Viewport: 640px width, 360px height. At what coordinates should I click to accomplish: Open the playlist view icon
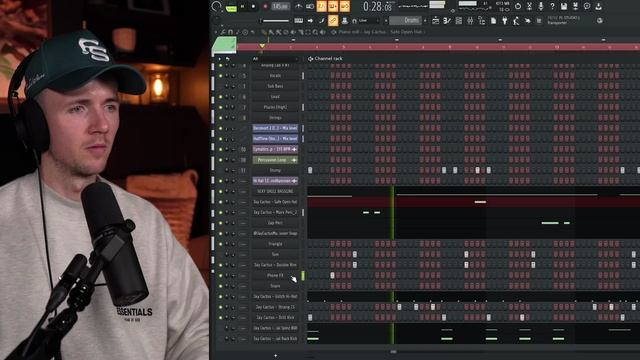tap(436, 20)
